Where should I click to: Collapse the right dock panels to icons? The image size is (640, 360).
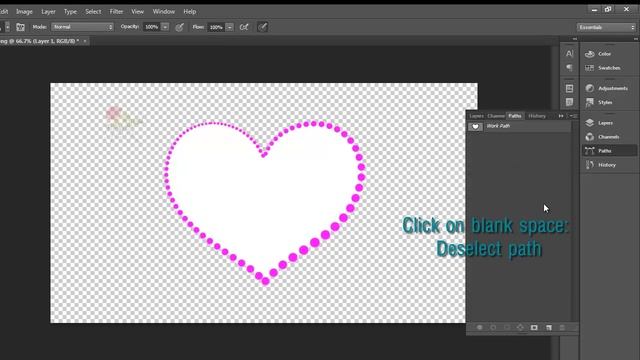636,39
